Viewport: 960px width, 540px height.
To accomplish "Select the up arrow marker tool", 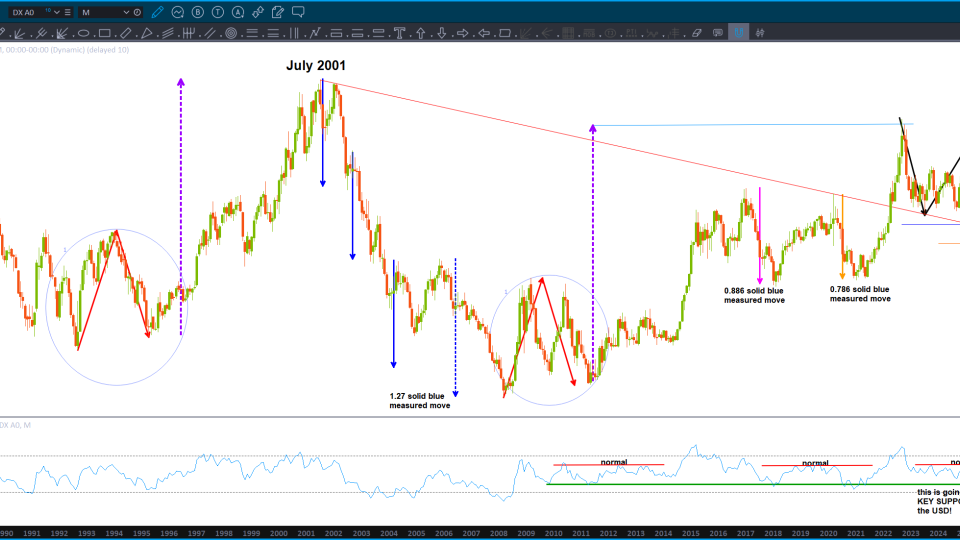I will [x=421, y=33].
